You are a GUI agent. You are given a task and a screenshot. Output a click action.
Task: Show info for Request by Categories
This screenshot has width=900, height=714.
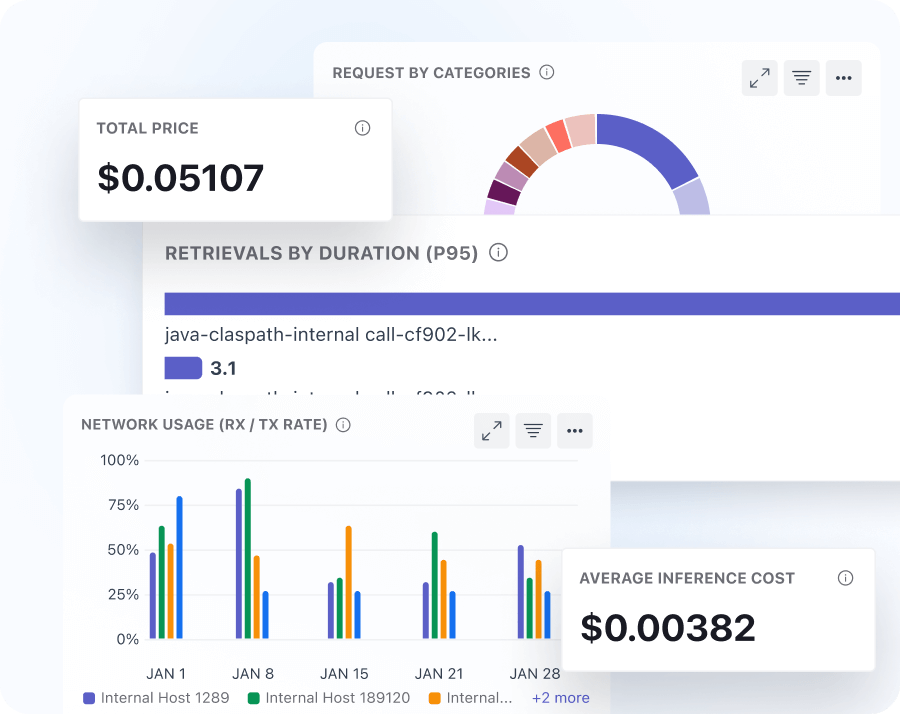(x=547, y=72)
